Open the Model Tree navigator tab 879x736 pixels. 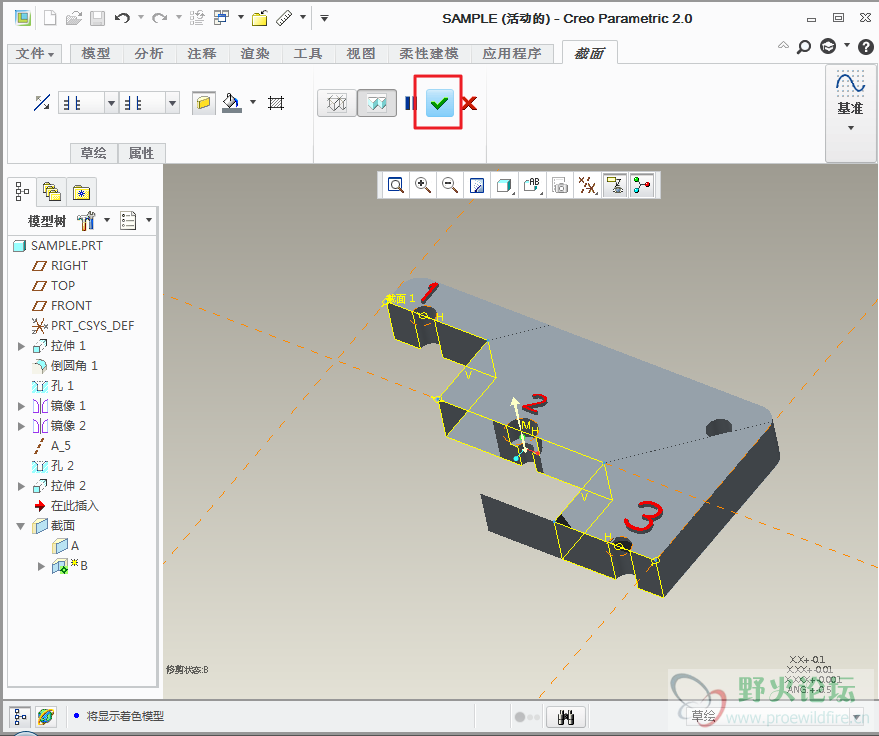click(x=22, y=192)
